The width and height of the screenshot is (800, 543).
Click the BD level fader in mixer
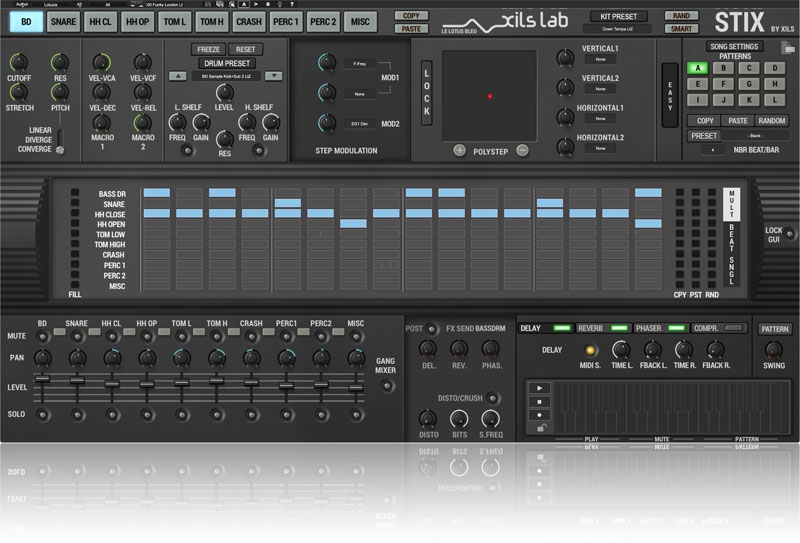click(x=42, y=379)
